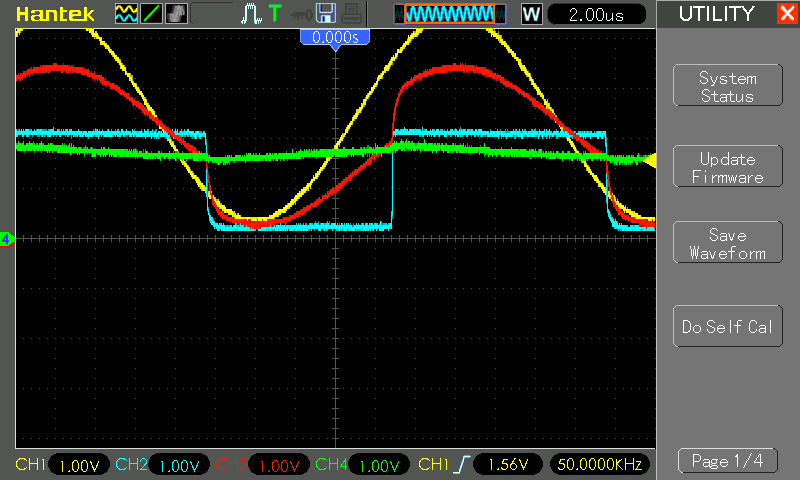This screenshot has width=800, height=480.
Task: Click the CH2 1.00V scale readout
Action: [x=179, y=465]
